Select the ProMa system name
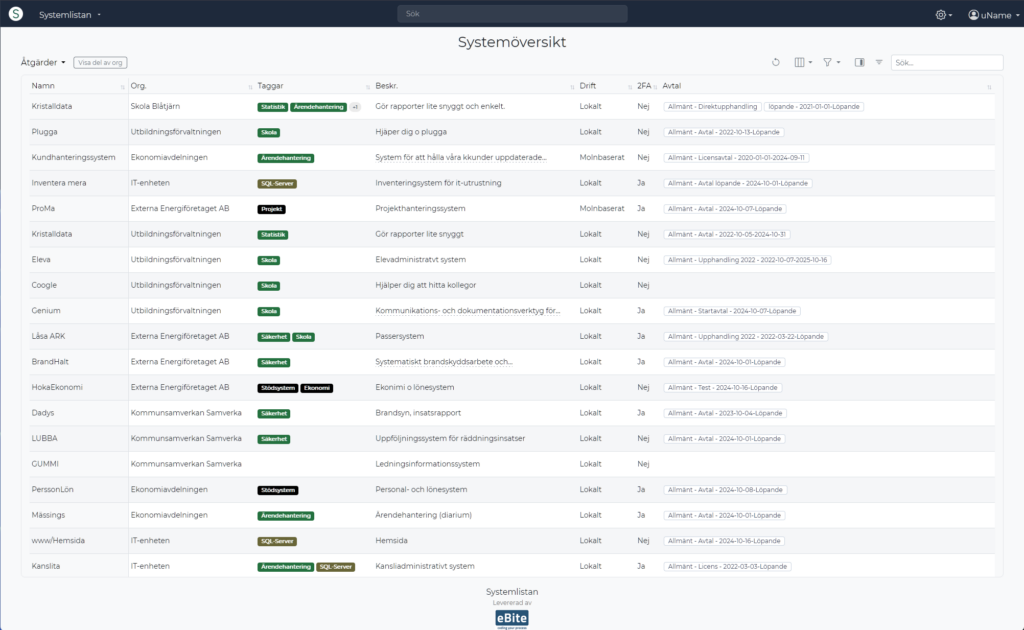The height and width of the screenshot is (630, 1024). (x=43, y=208)
